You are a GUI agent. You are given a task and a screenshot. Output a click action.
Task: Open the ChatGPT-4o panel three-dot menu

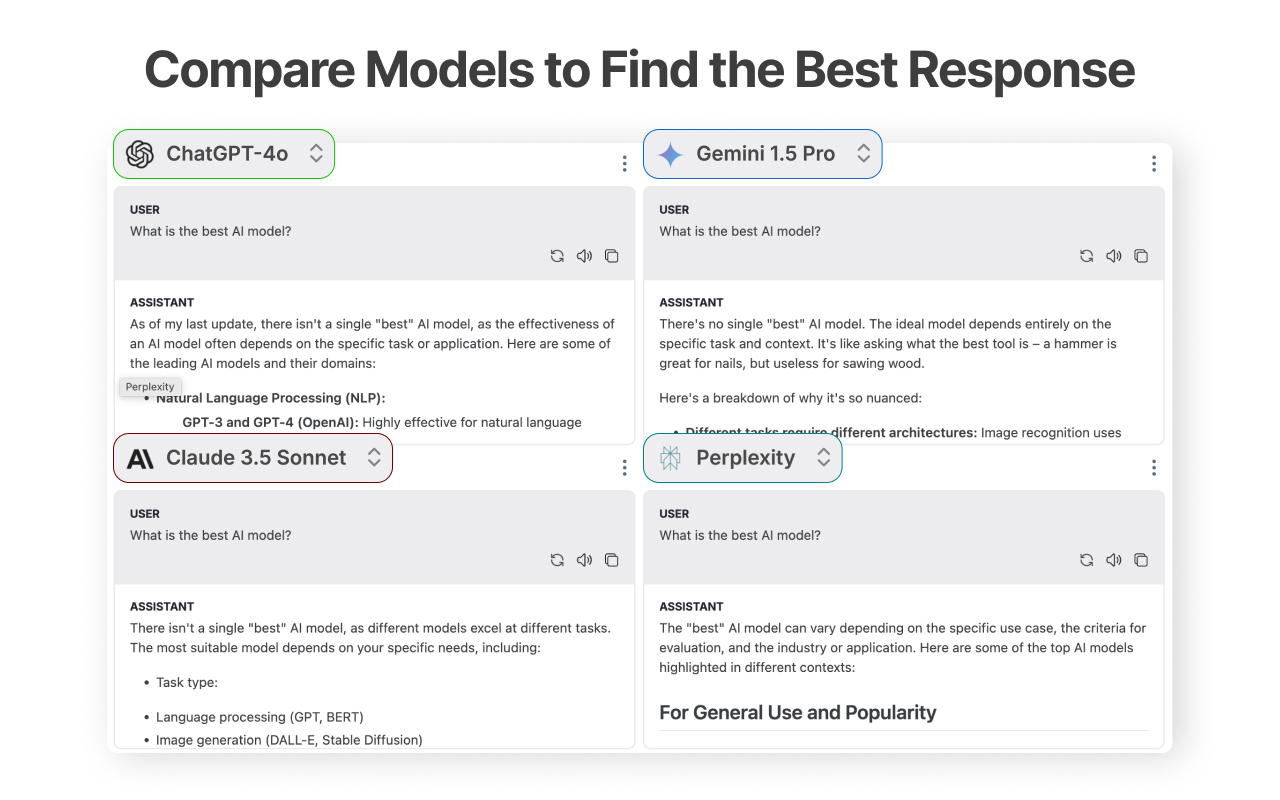[x=624, y=163]
